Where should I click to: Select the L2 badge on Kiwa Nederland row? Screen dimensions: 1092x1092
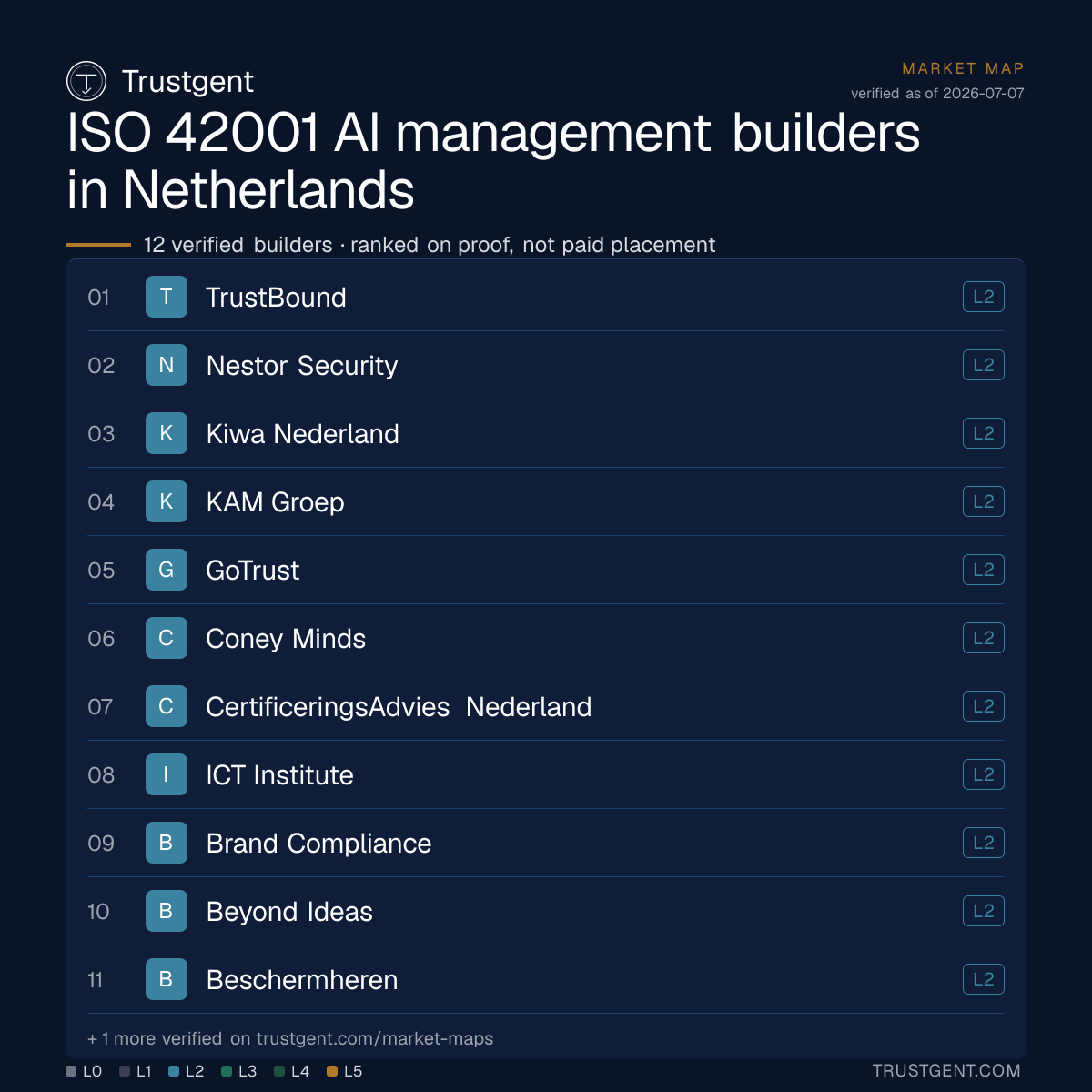[x=984, y=433]
